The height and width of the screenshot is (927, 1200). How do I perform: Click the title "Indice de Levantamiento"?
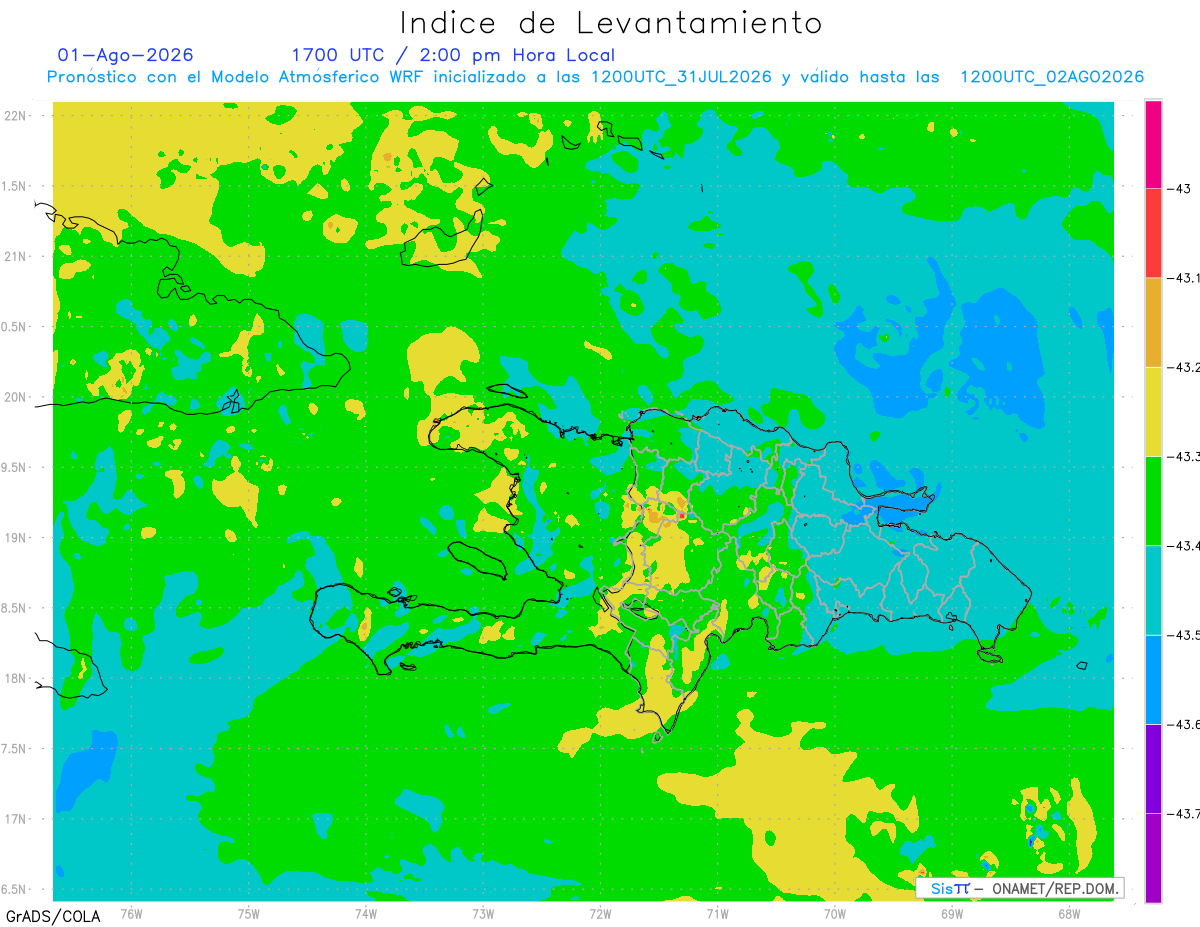(x=611, y=22)
